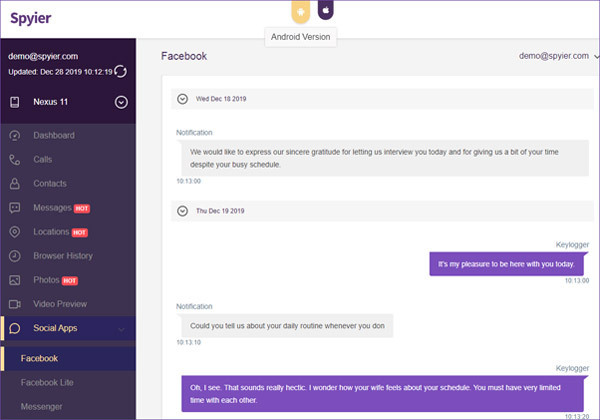This screenshot has height=420, width=600.
Task: Click the Dashboard gauge icon
Action: point(15,135)
